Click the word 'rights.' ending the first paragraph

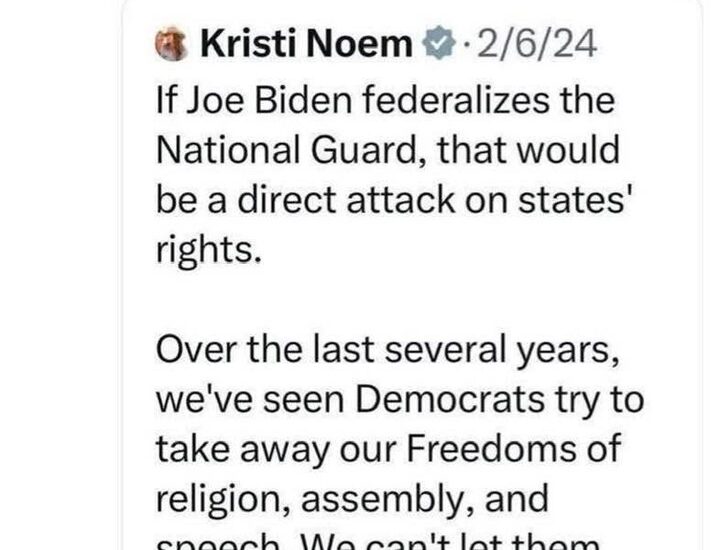(209, 251)
